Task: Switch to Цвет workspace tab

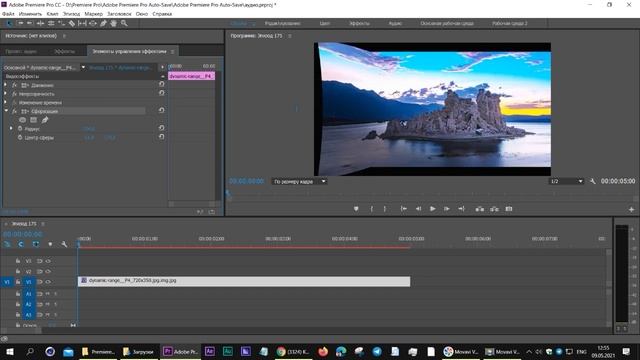Action: click(x=325, y=23)
